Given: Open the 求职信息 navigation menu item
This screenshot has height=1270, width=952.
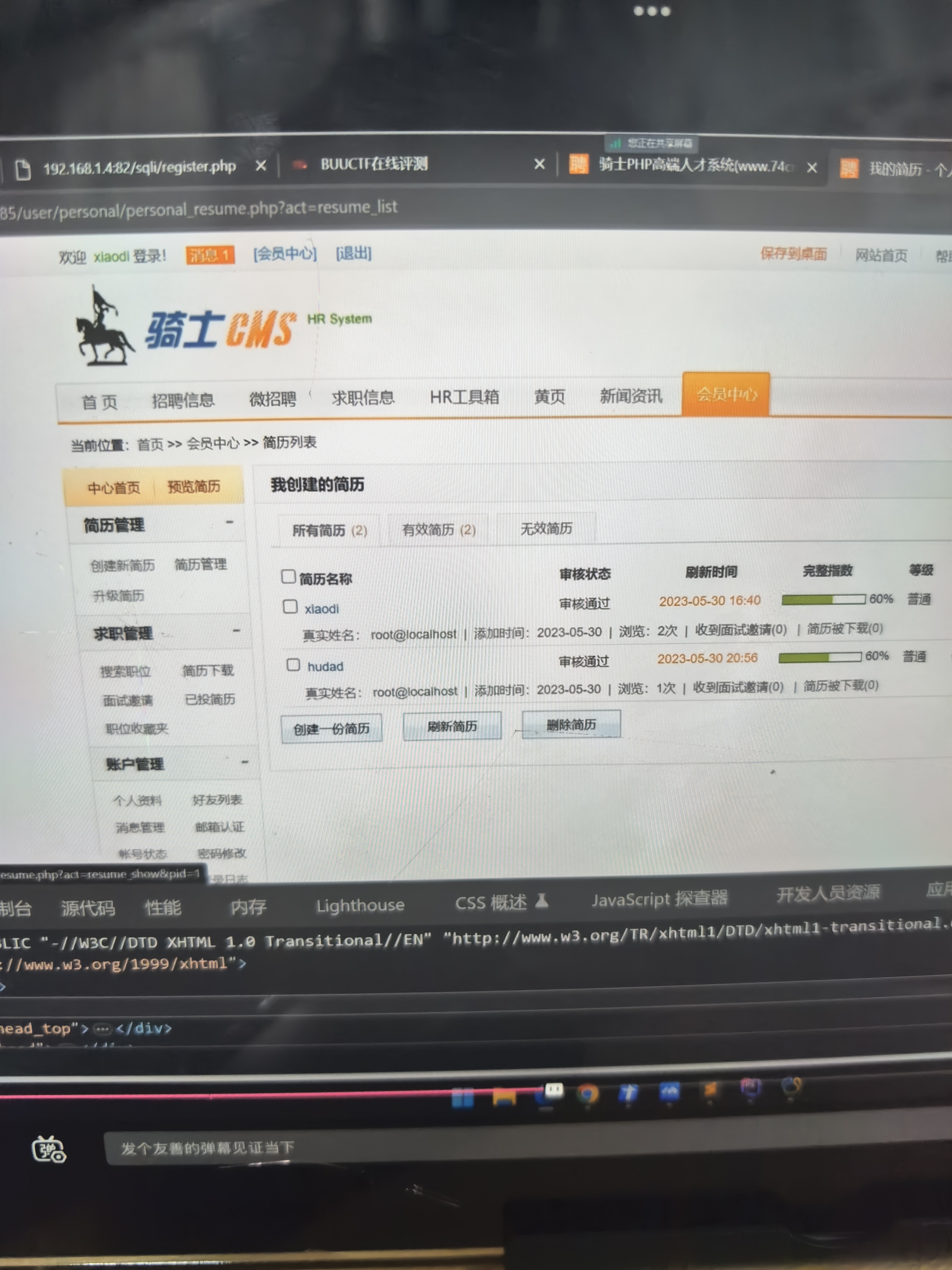Looking at the screenshot, I should click(363, 398).
